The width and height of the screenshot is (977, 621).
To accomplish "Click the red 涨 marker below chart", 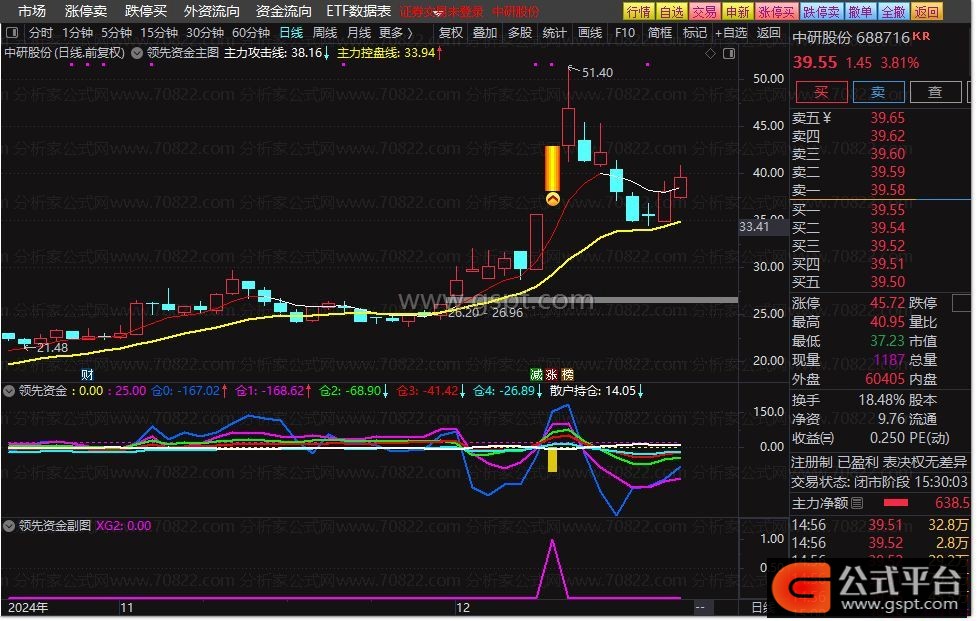I will [551, 374].
